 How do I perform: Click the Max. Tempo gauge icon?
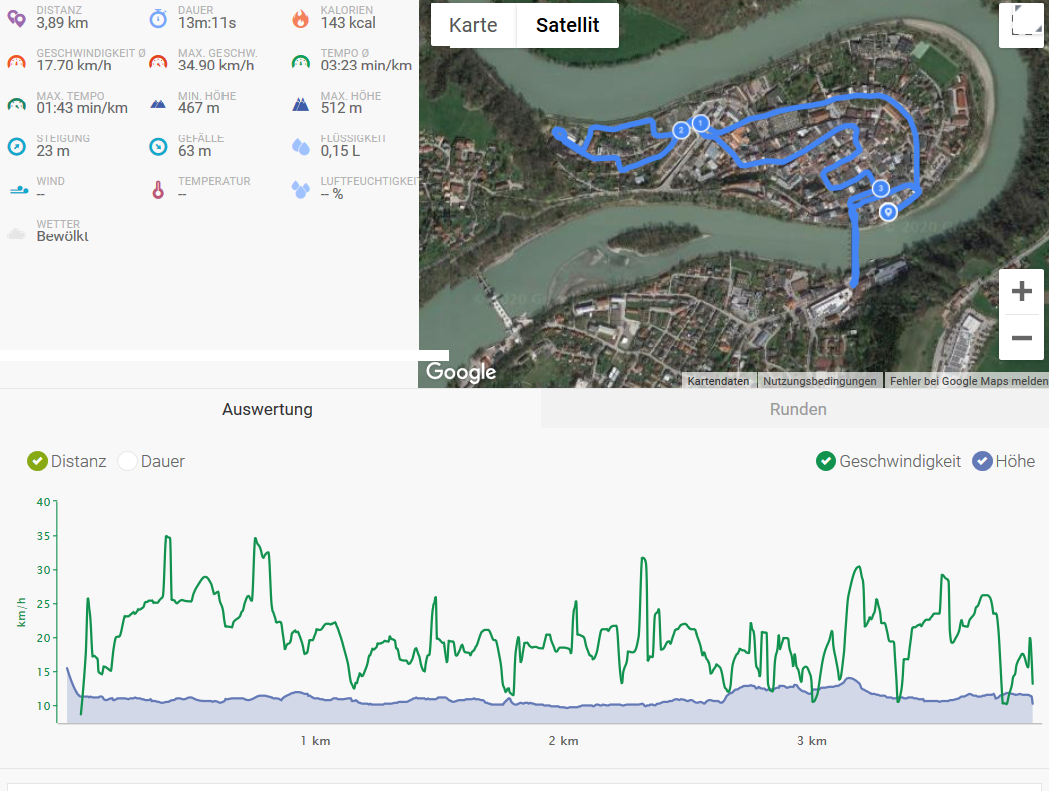tap(17, 105)
